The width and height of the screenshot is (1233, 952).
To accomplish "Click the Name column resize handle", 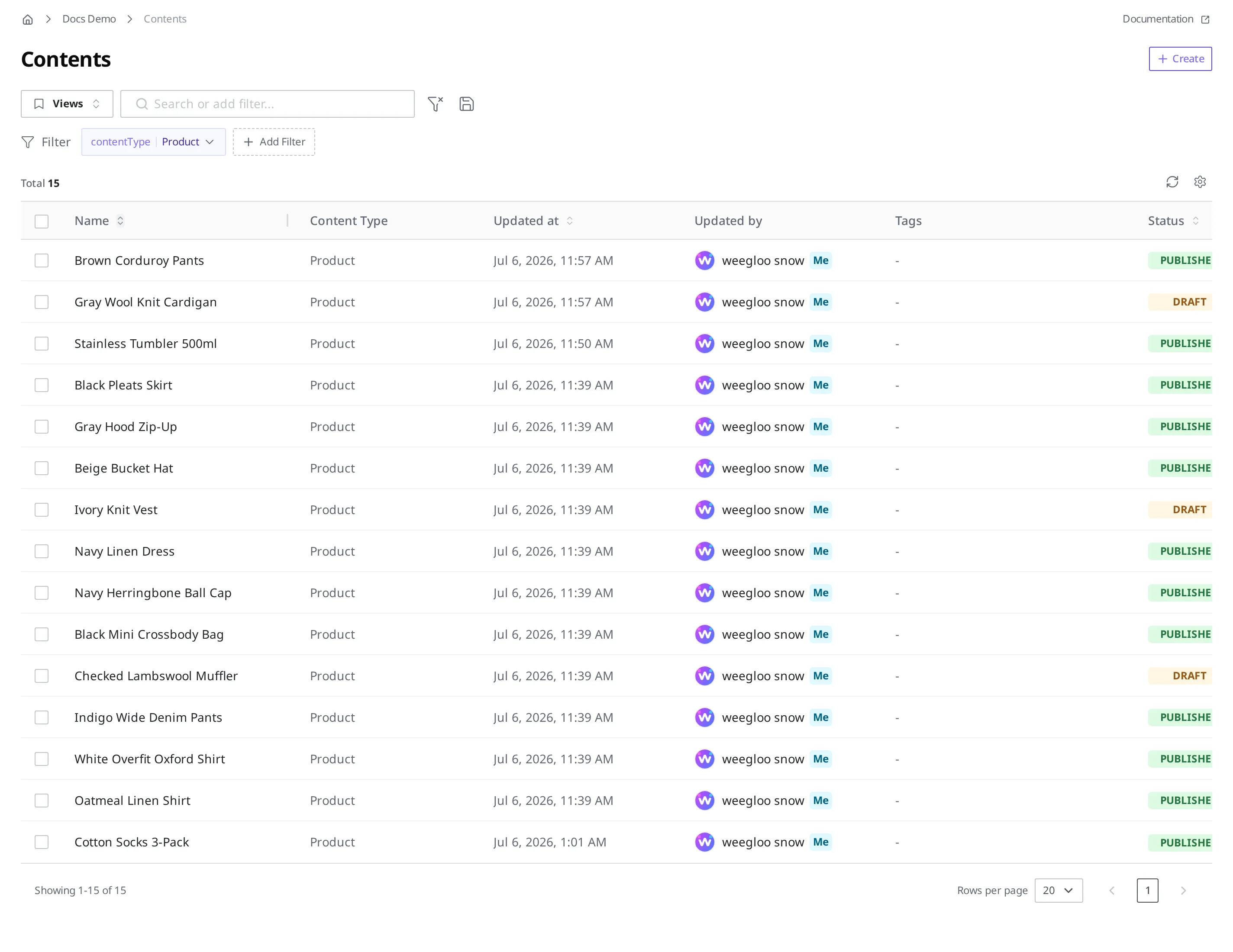I will tap(288, 221).
